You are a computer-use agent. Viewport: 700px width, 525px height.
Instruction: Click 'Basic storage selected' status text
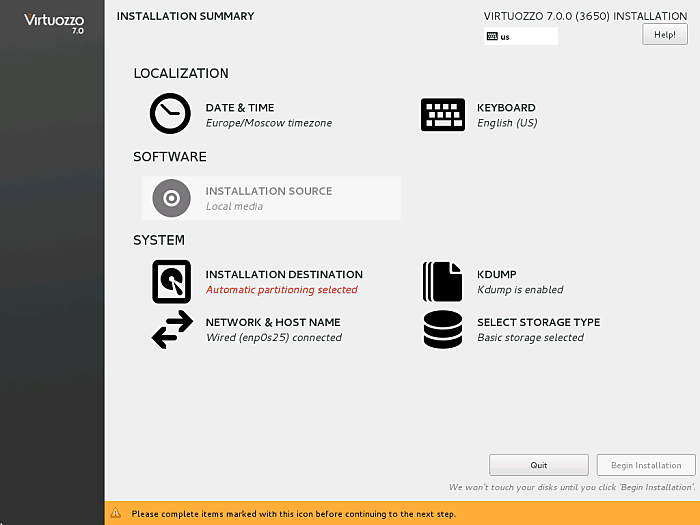click(x=530, y=338)
